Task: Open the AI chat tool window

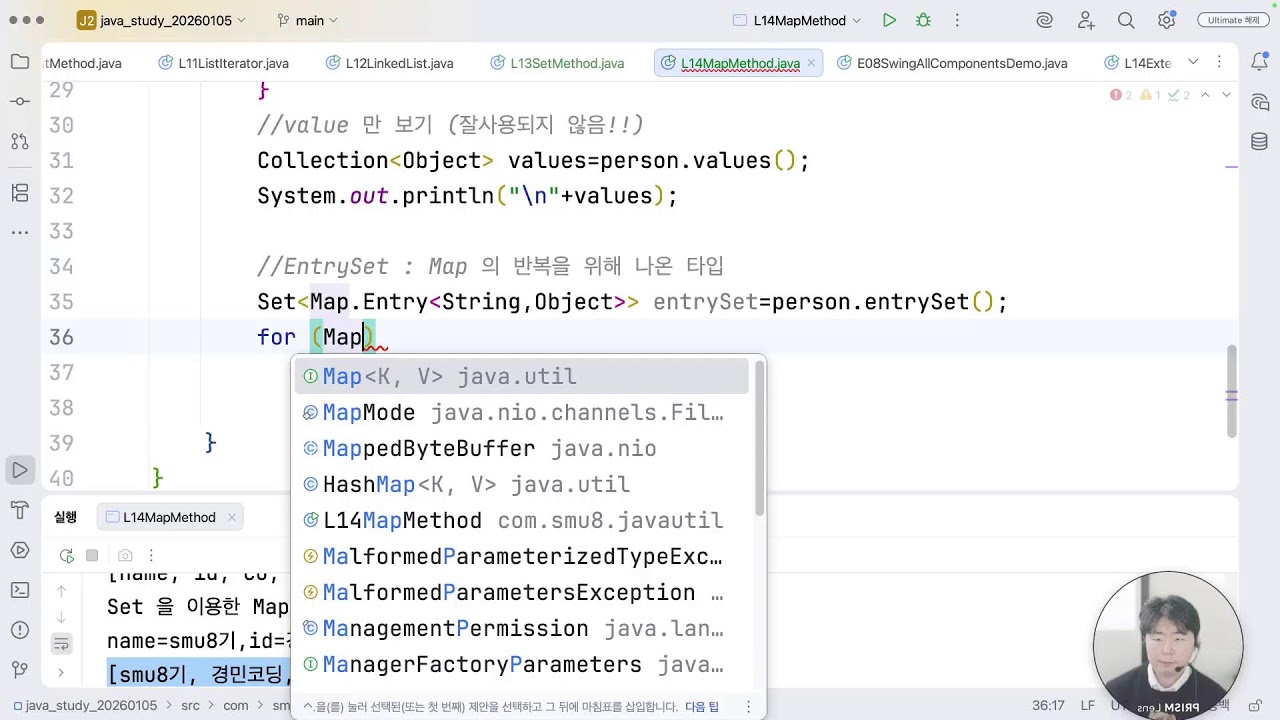Action: point(1260,102)
